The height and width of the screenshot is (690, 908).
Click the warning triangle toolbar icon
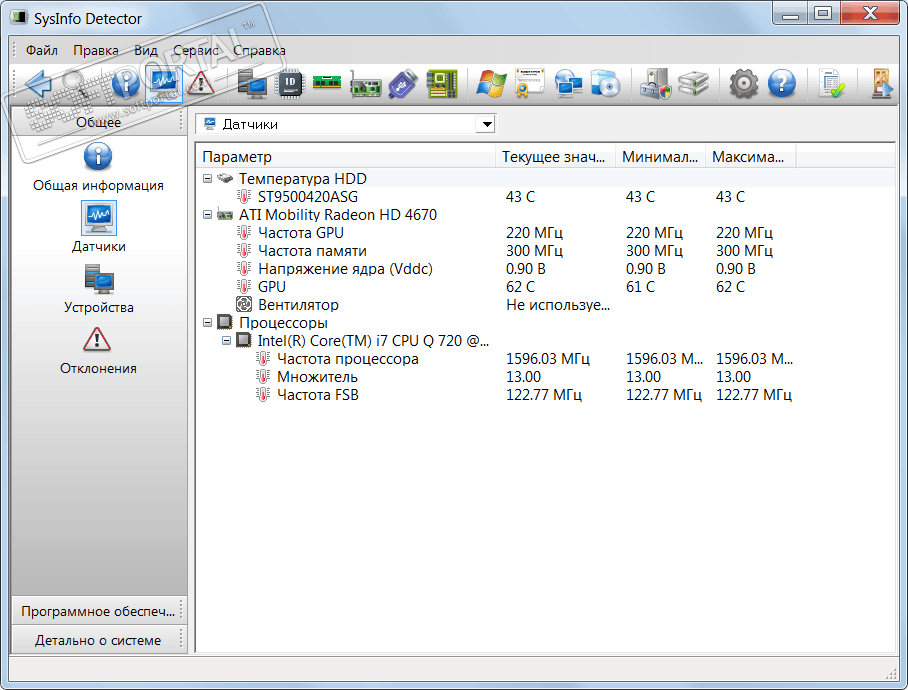coord(200,85)
